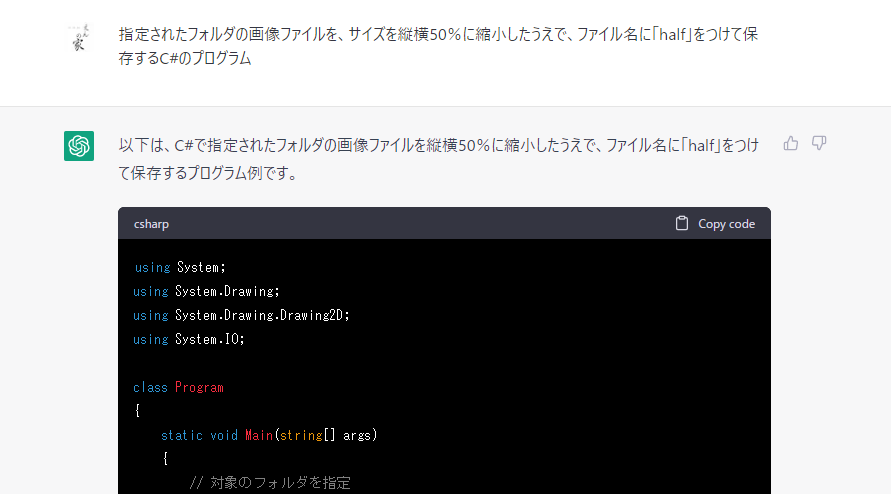Click the clipboard icon in code header
The width and height of the screenshot is (891, 494).
(x=682, y=223)
